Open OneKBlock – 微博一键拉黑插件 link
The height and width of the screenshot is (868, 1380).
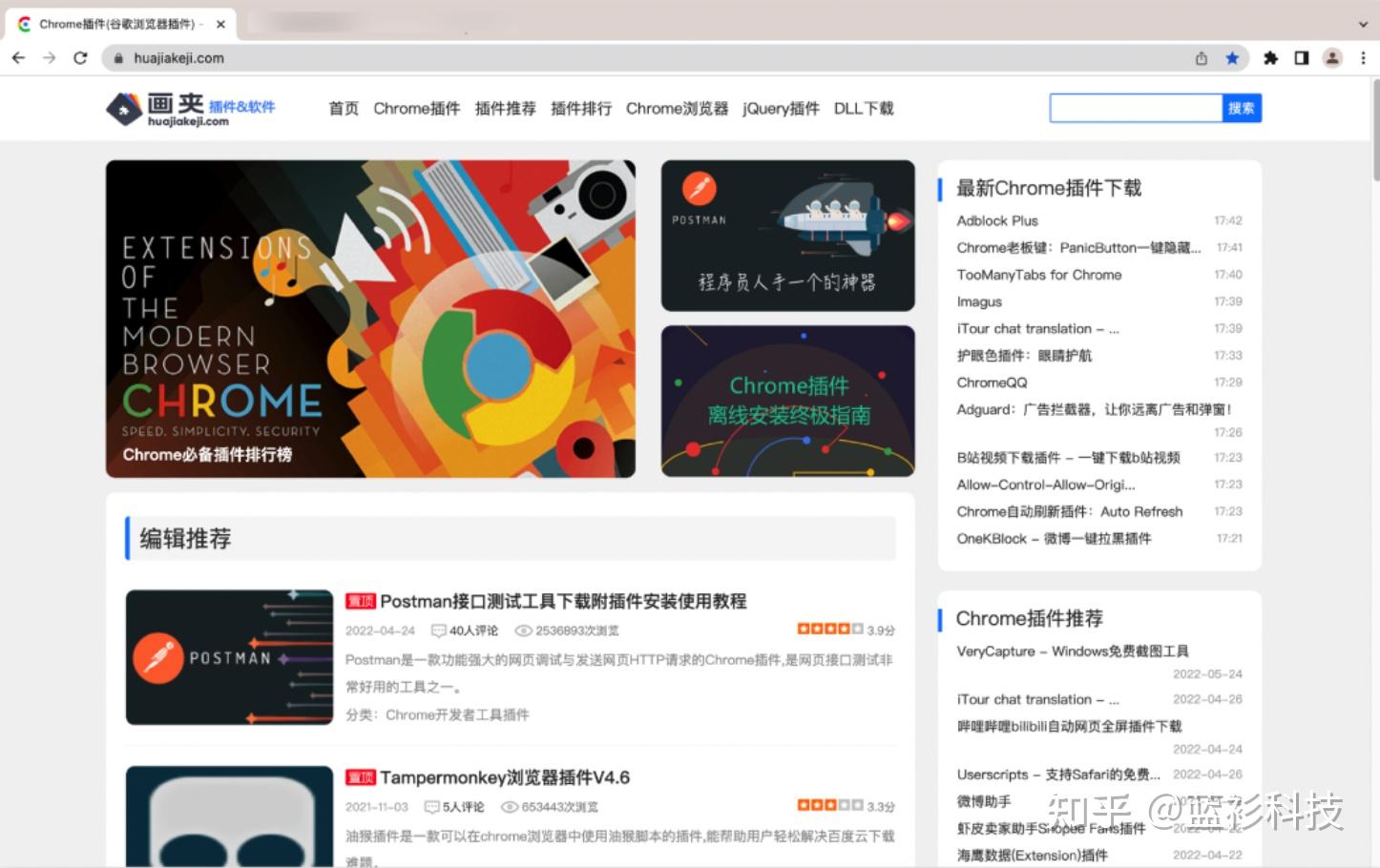tap(1054, 538)
